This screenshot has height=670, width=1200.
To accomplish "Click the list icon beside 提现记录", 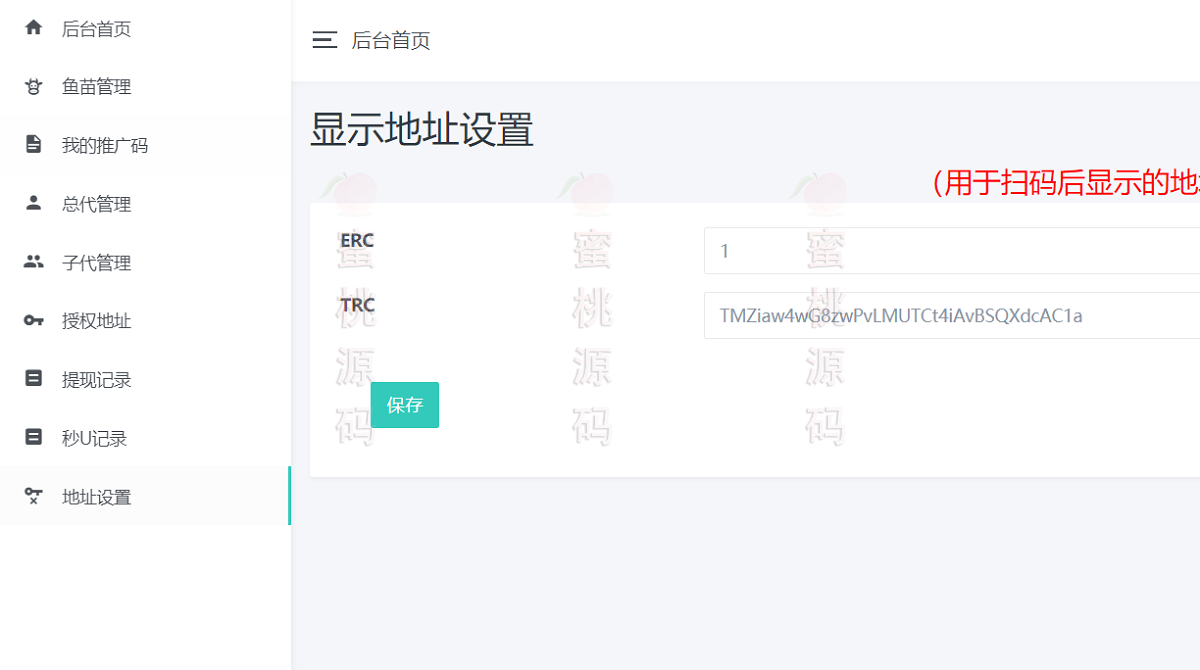I will click(33, 379).
